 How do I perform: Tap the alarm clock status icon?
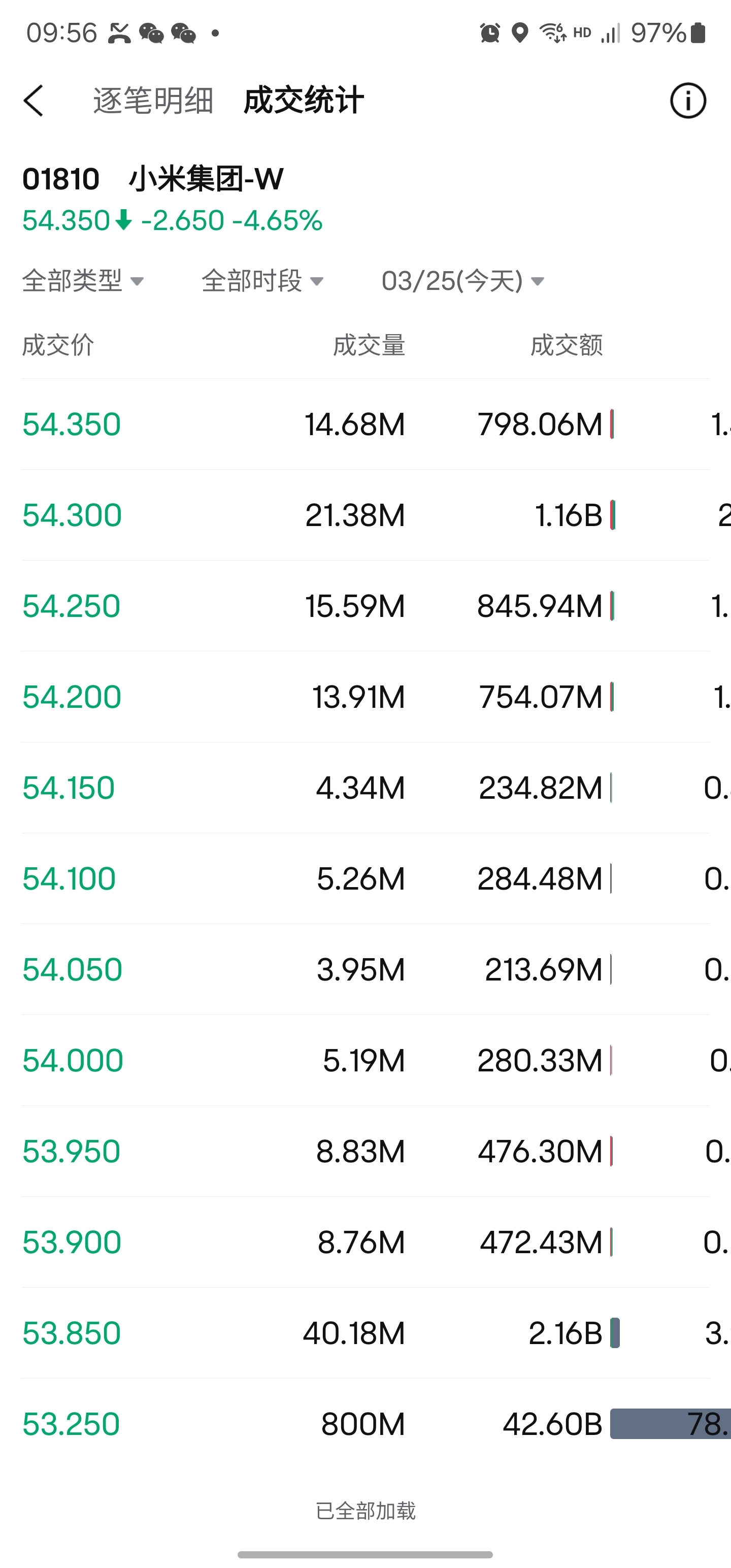(489, 33)
